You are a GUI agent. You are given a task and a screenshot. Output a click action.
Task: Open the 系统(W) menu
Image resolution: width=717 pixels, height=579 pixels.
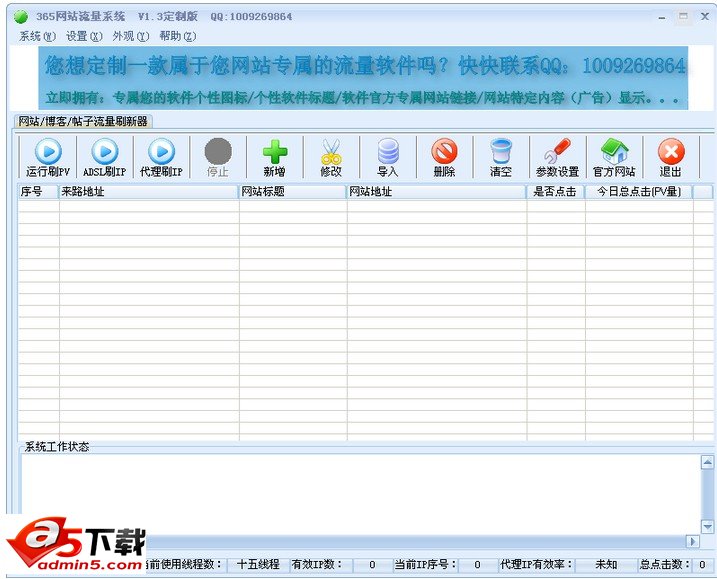pos(37,36)
